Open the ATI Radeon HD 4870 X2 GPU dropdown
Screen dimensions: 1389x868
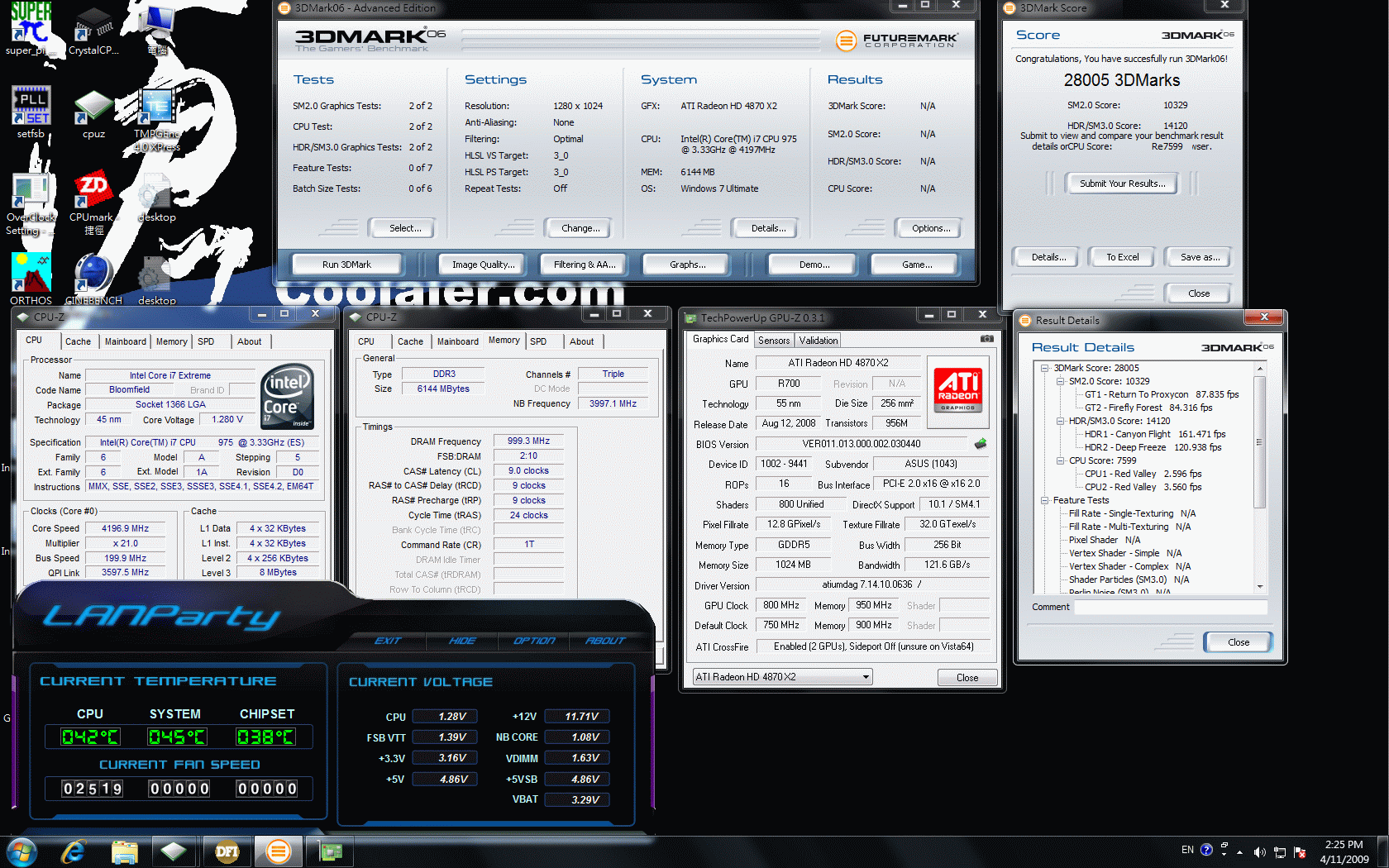click(x=782, y=676)
